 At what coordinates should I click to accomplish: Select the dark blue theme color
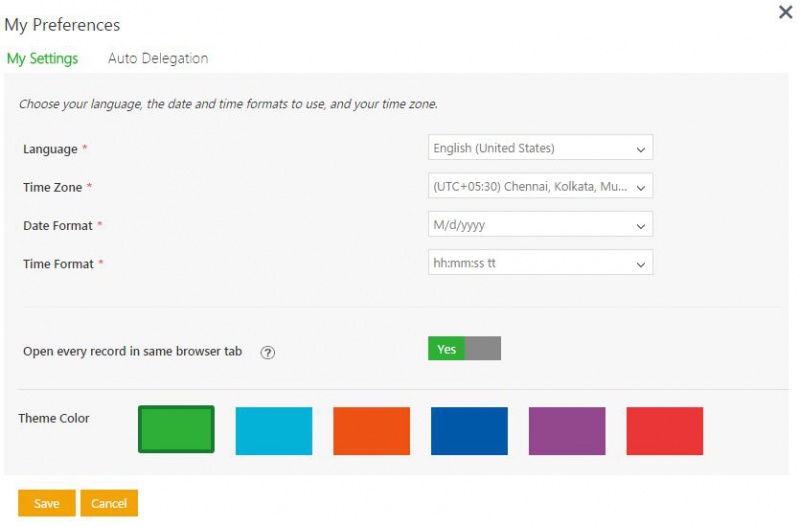(x=469, y=431)
